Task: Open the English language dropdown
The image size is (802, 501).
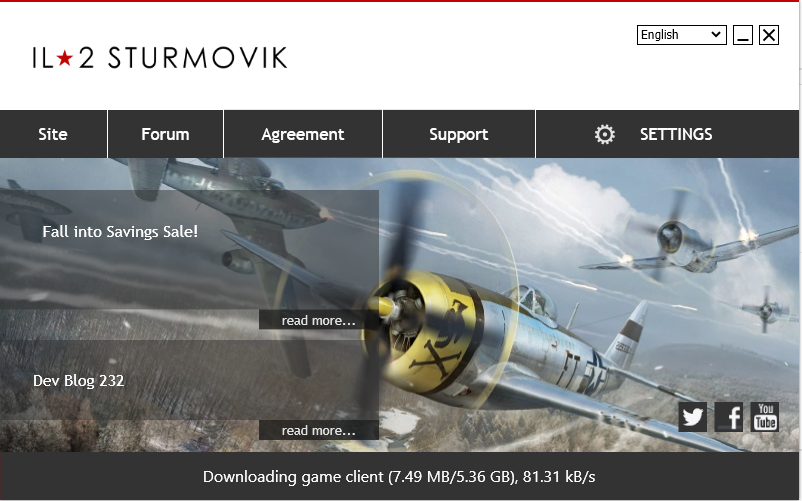Action: (681, 35)
